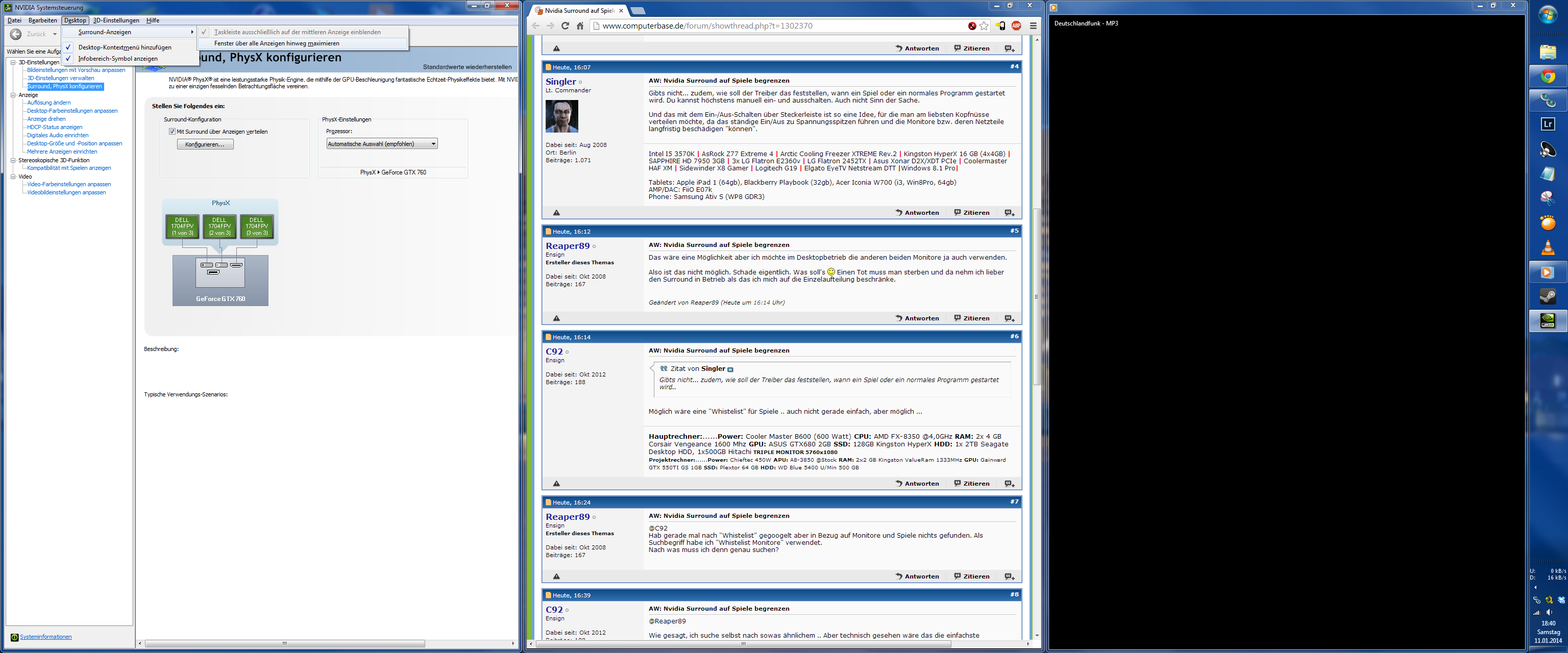1568x653 pixels.
Task: Click Zitieren on post #7
Action: click(x=972, y=576)
